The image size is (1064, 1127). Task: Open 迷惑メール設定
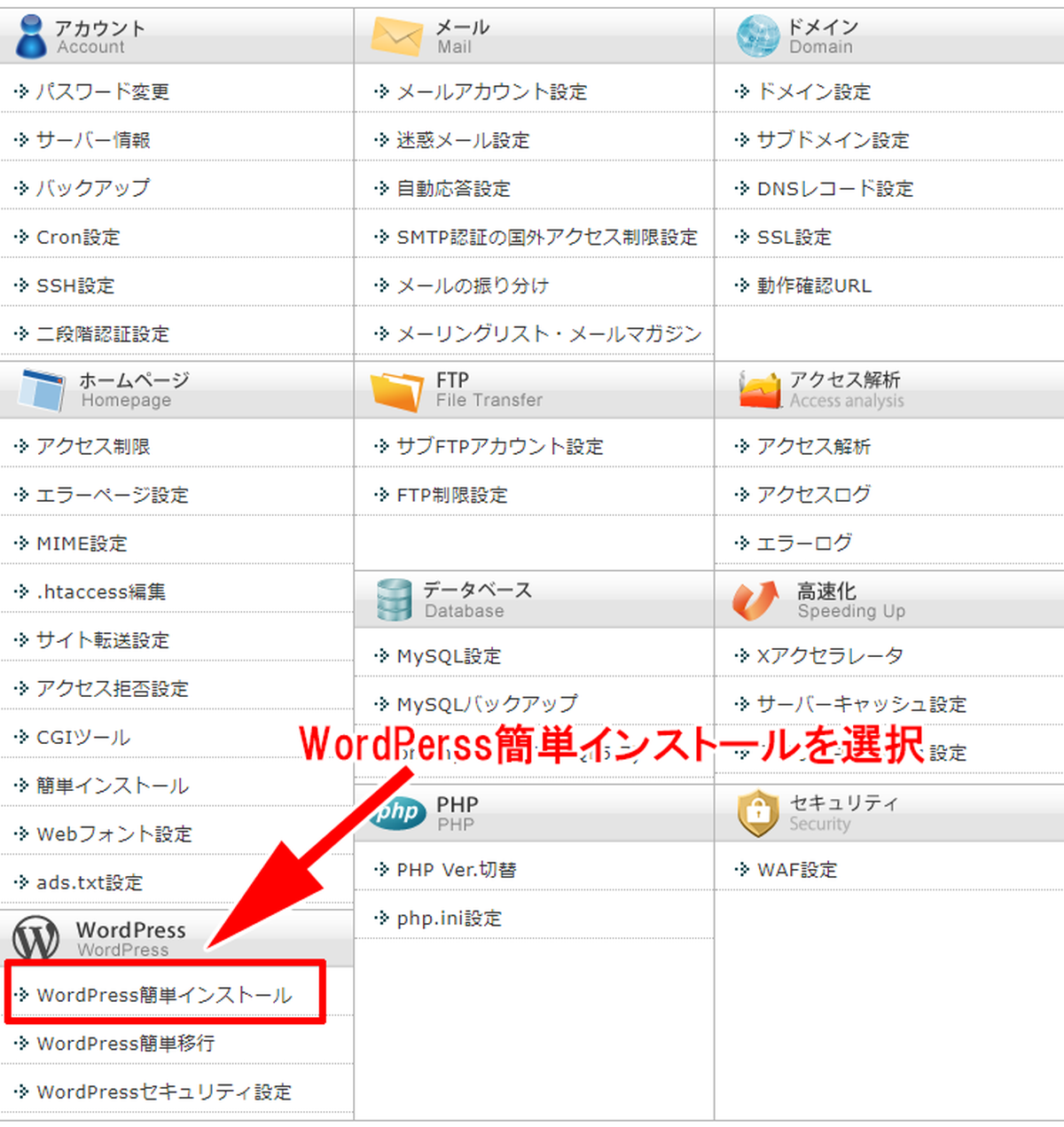point(463,140)
